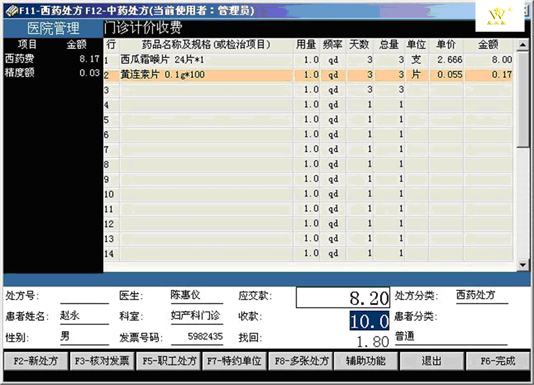The width and height of the screenshot is (534, 385).
Task: Select the F7-特约单位 button
Action: pyautogui.click(x=235, y=360)
